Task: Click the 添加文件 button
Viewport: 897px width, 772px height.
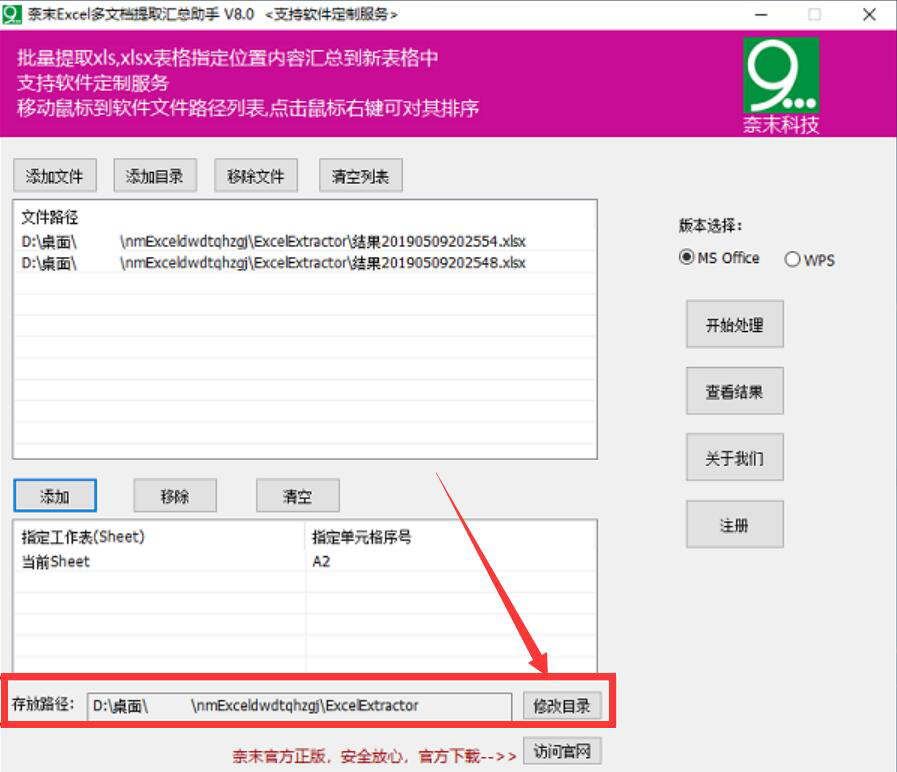Action: [x=55, y=176]
